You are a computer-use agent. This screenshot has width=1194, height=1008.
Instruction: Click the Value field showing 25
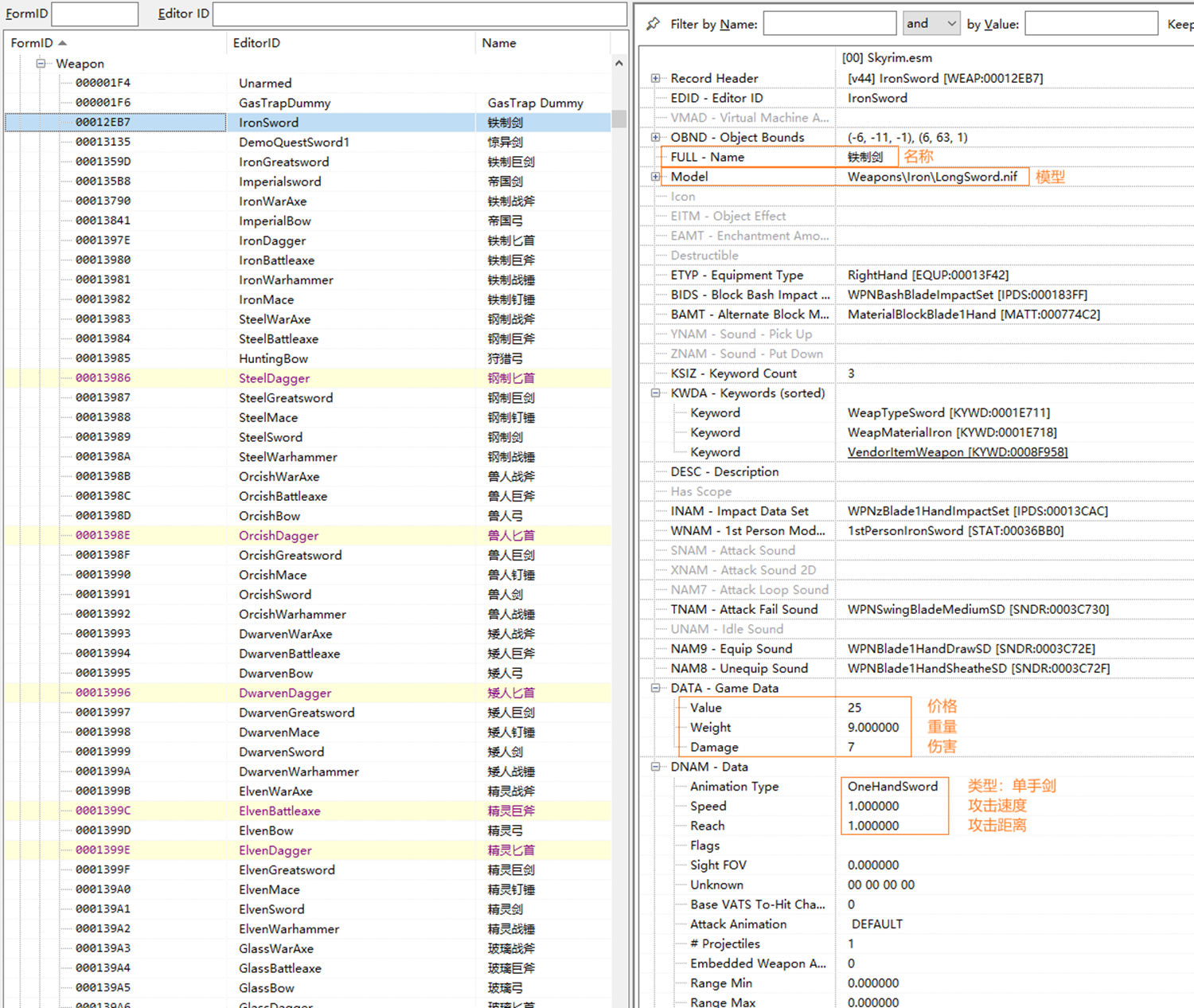[854, 708]
